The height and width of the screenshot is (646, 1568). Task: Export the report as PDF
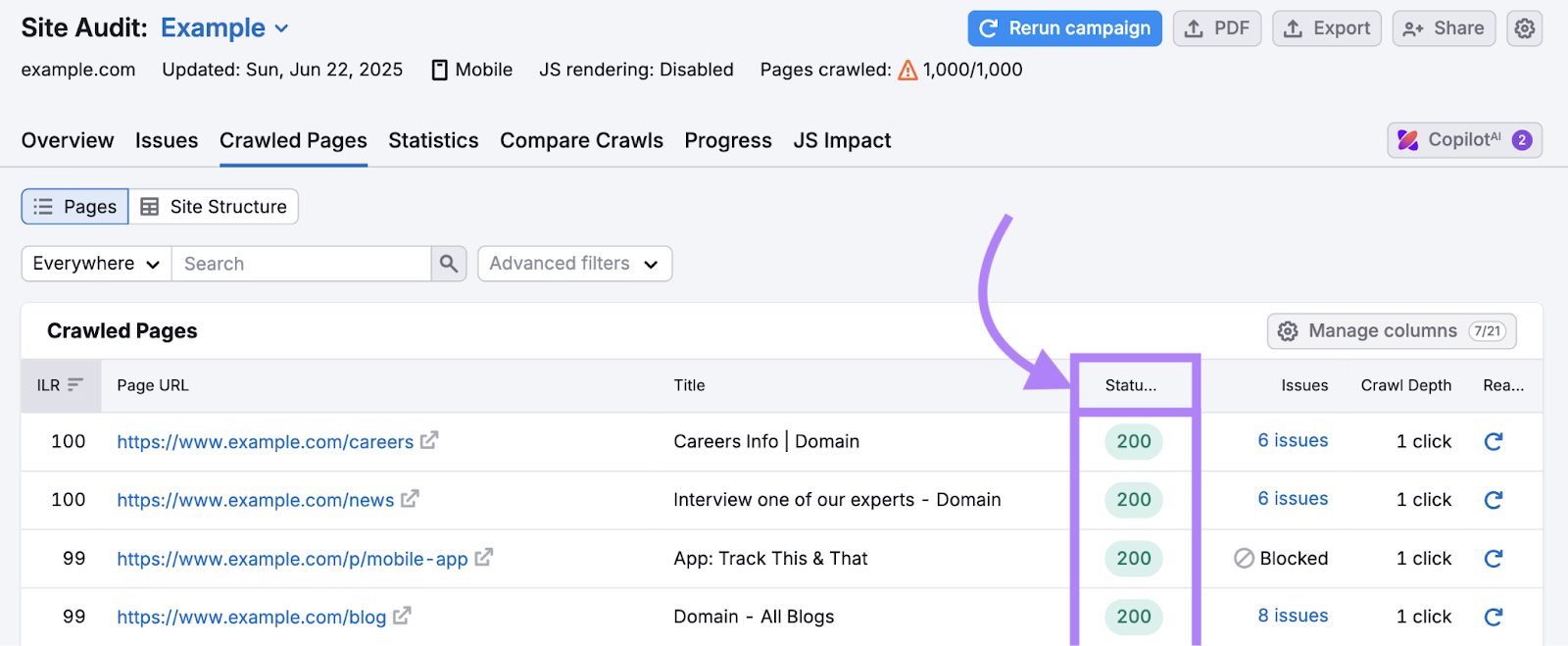[1216, 28]
